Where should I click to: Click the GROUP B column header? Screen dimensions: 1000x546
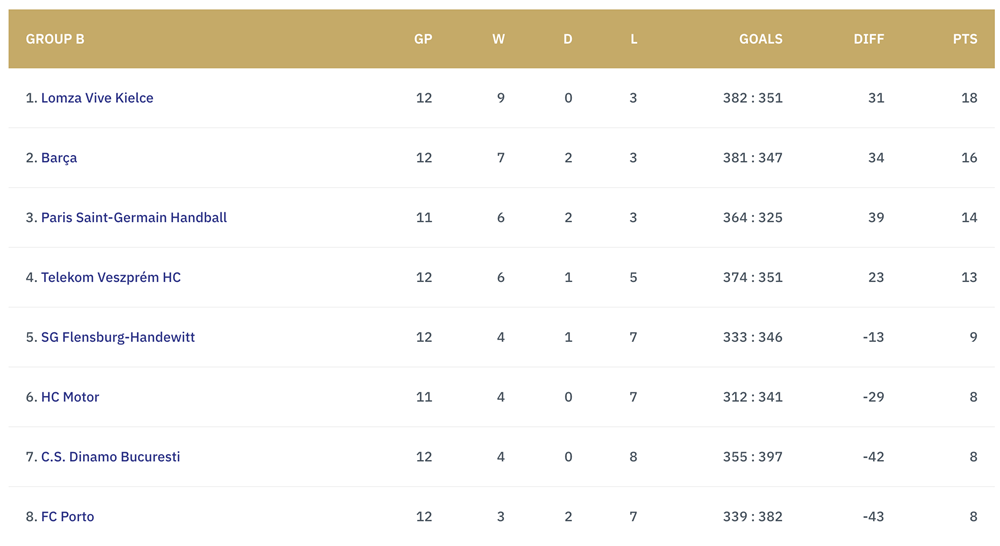(55, 39)
